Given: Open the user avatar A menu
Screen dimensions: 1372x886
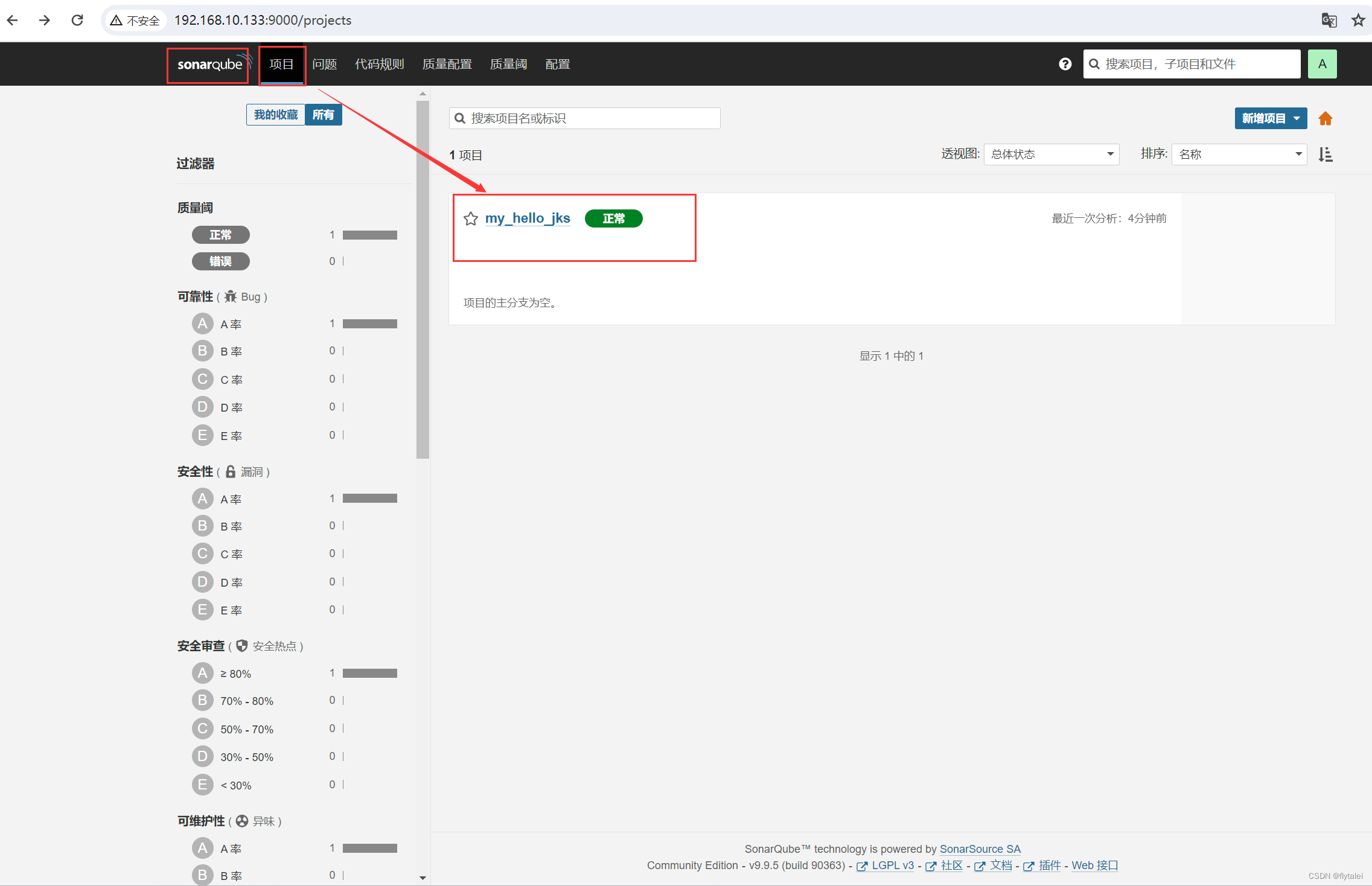Looking at the screenshot, I should tap(1322, 64).
